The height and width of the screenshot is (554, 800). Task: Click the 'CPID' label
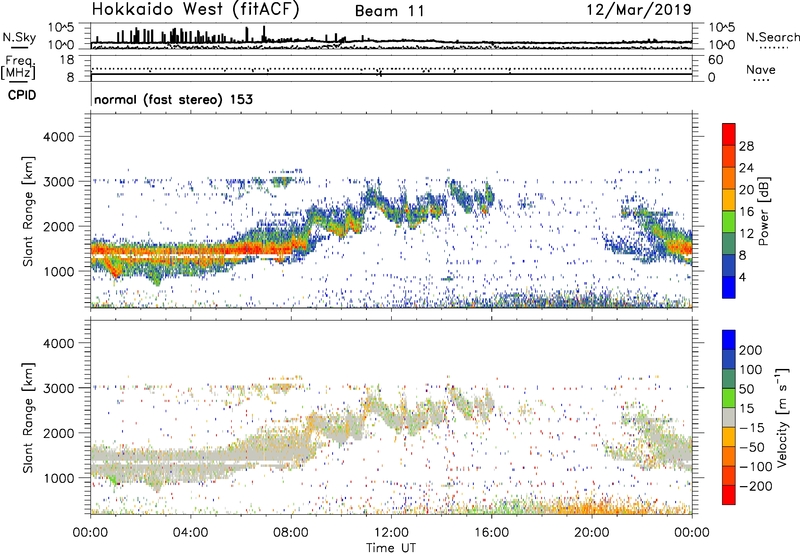tap(22, 95)
